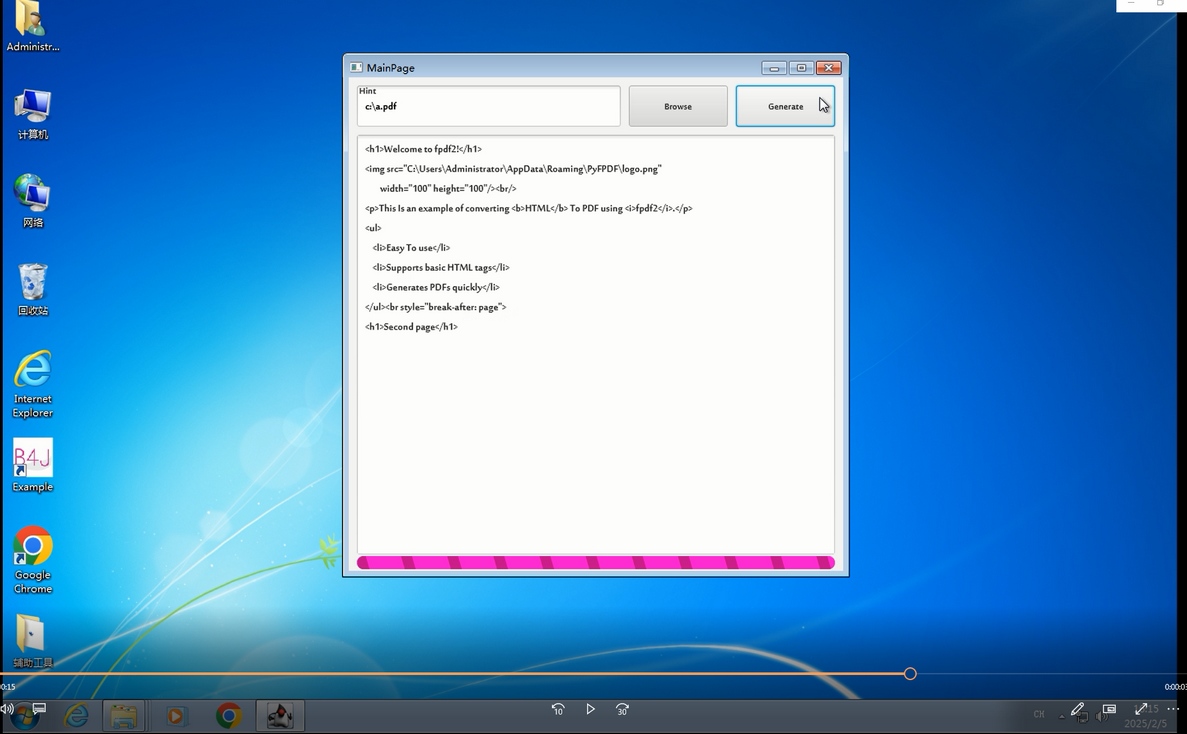Click the pink striped progress bar
The height and width of the screenshot is (734, 1187).
pyautogui.click(x=596, y=562)
